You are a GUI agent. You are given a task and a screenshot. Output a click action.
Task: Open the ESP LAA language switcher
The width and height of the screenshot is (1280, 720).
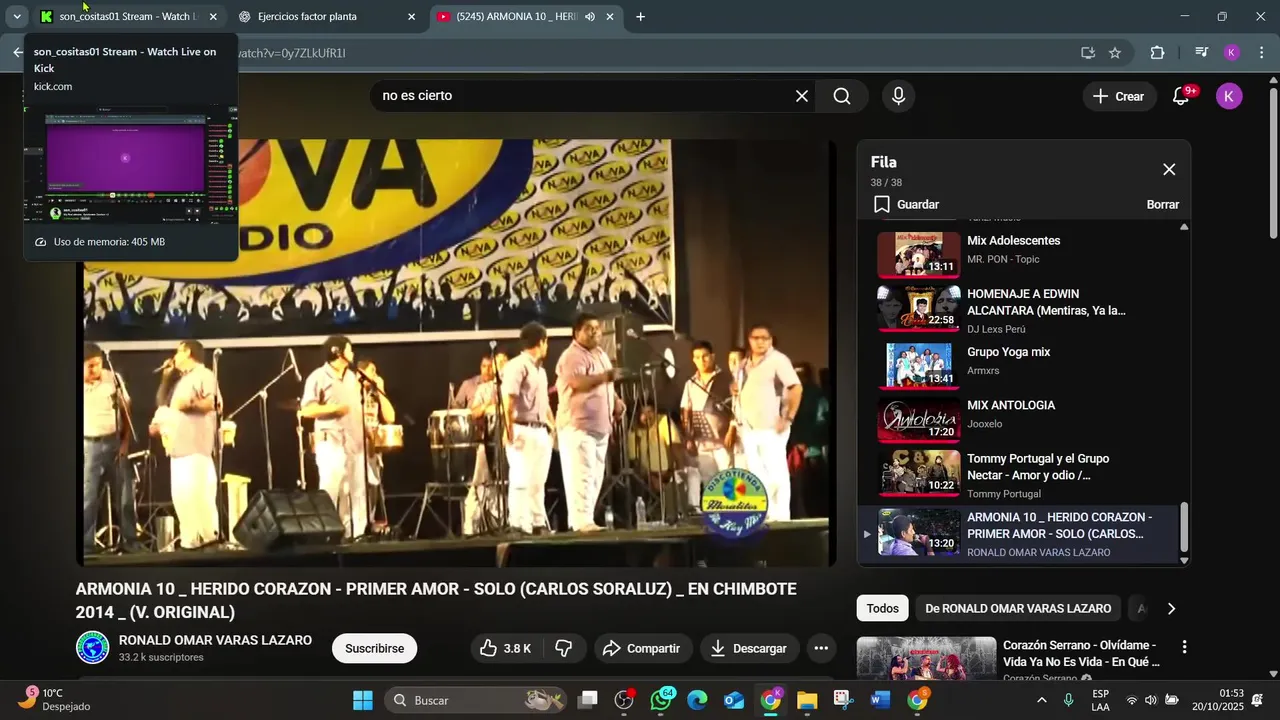pyautogui.click(x=1100, y=700)
